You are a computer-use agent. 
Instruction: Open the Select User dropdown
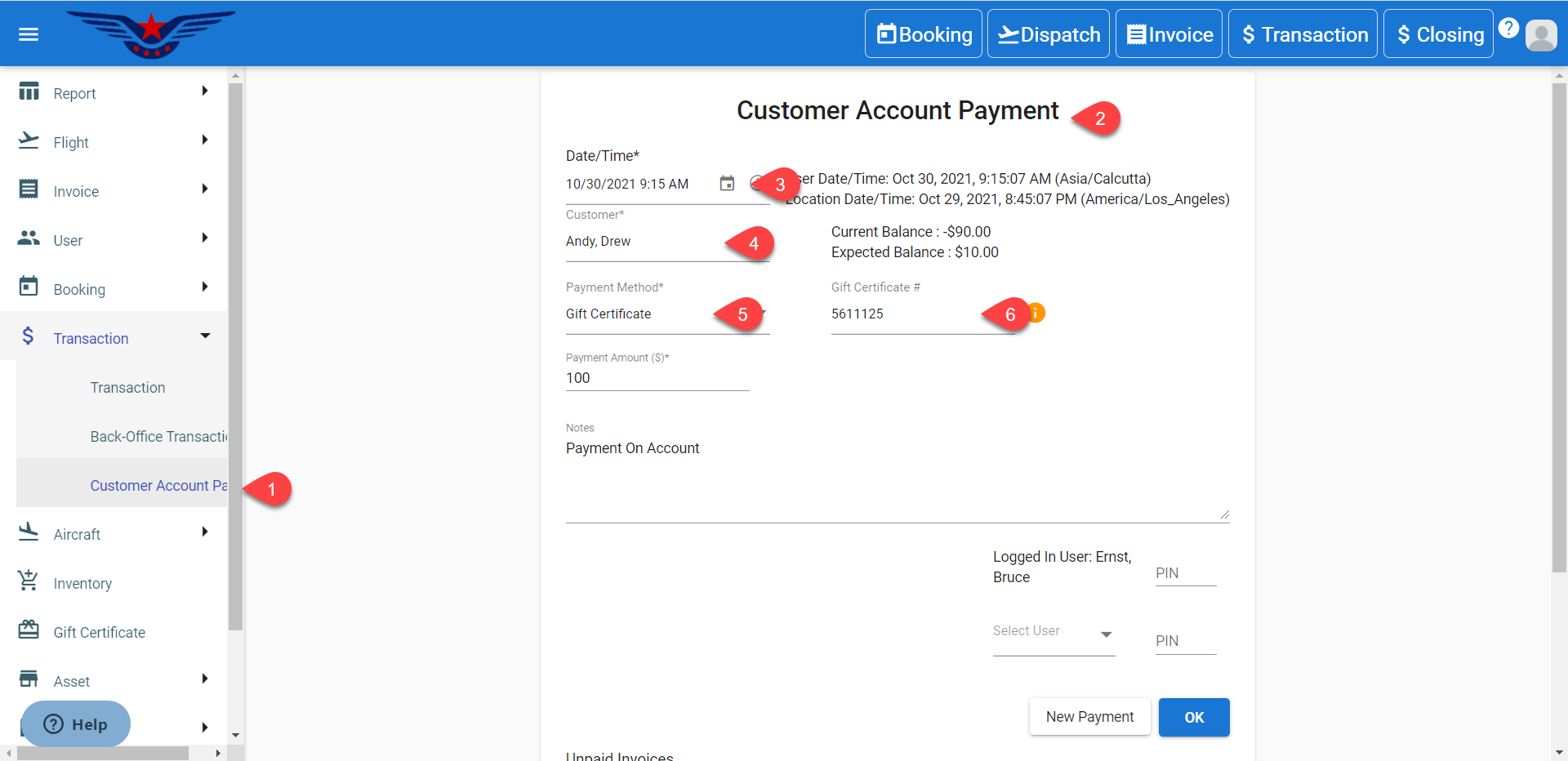[x=1053, y=633]
